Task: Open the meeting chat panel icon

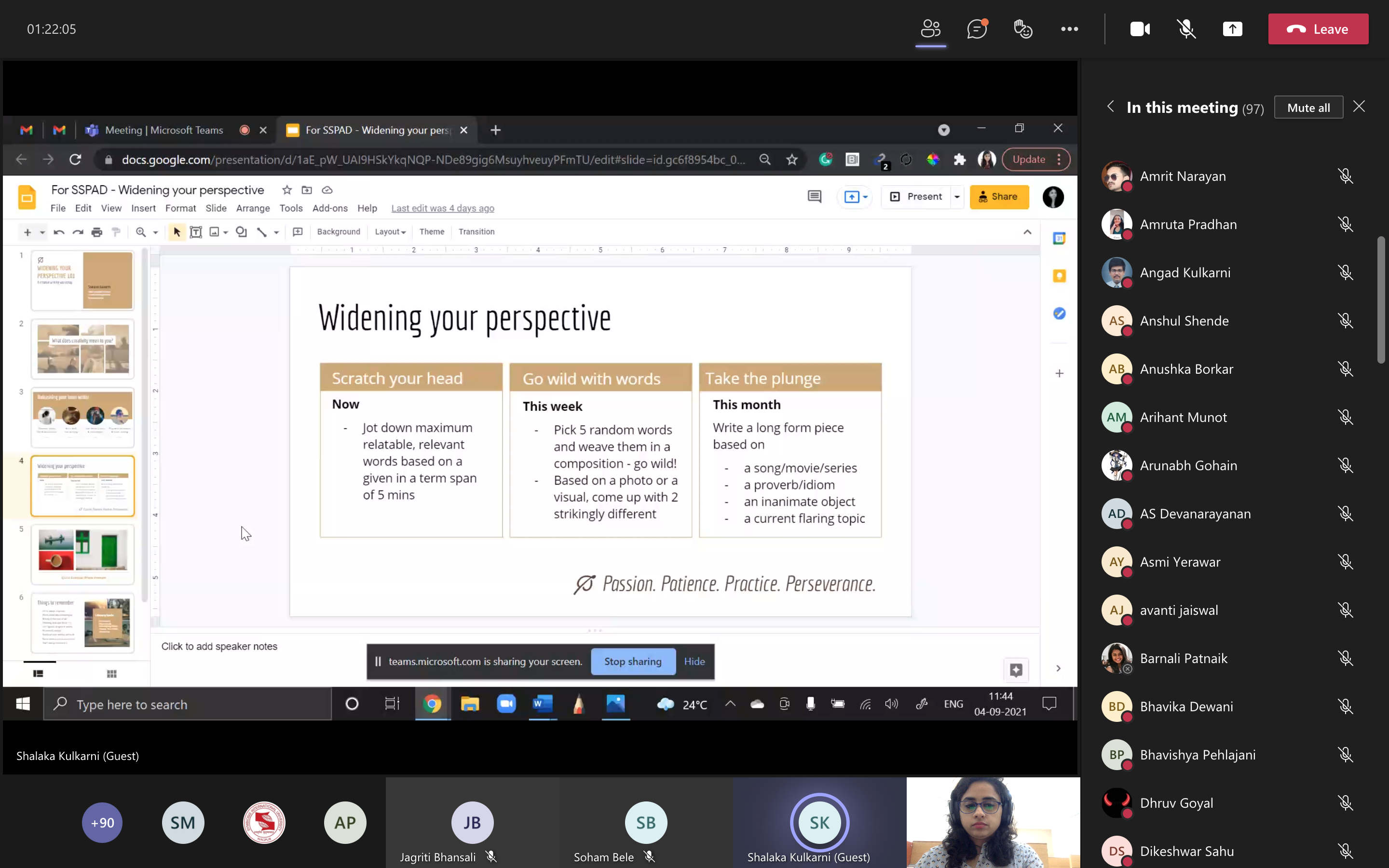Action: 976,29
